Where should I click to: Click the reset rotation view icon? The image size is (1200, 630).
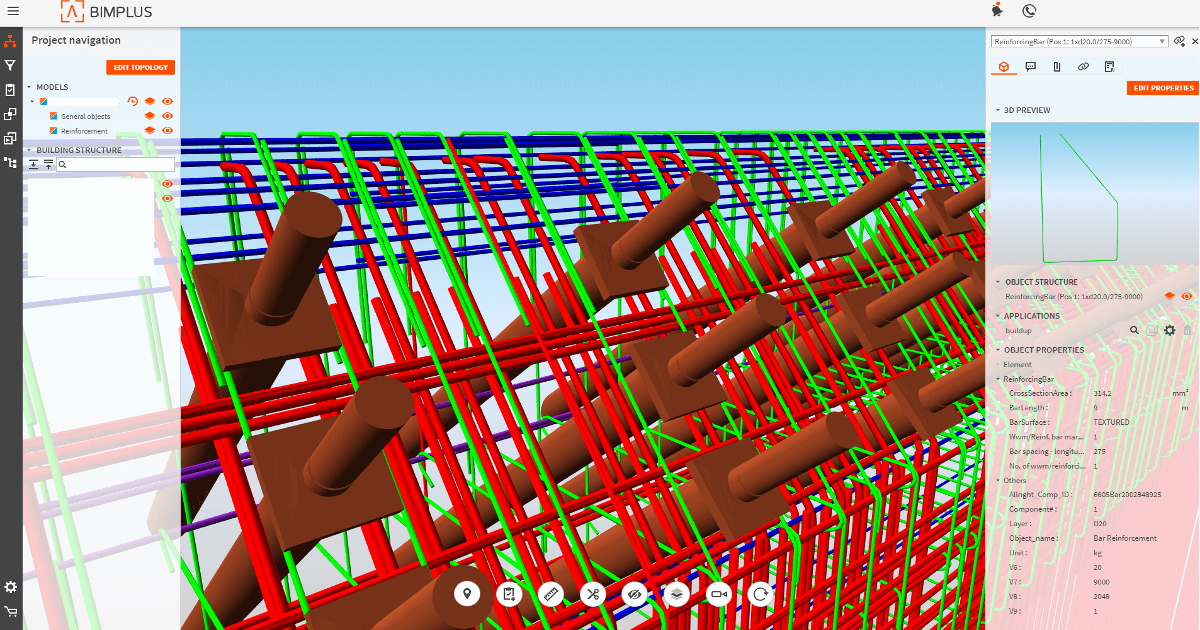(761, 594)
